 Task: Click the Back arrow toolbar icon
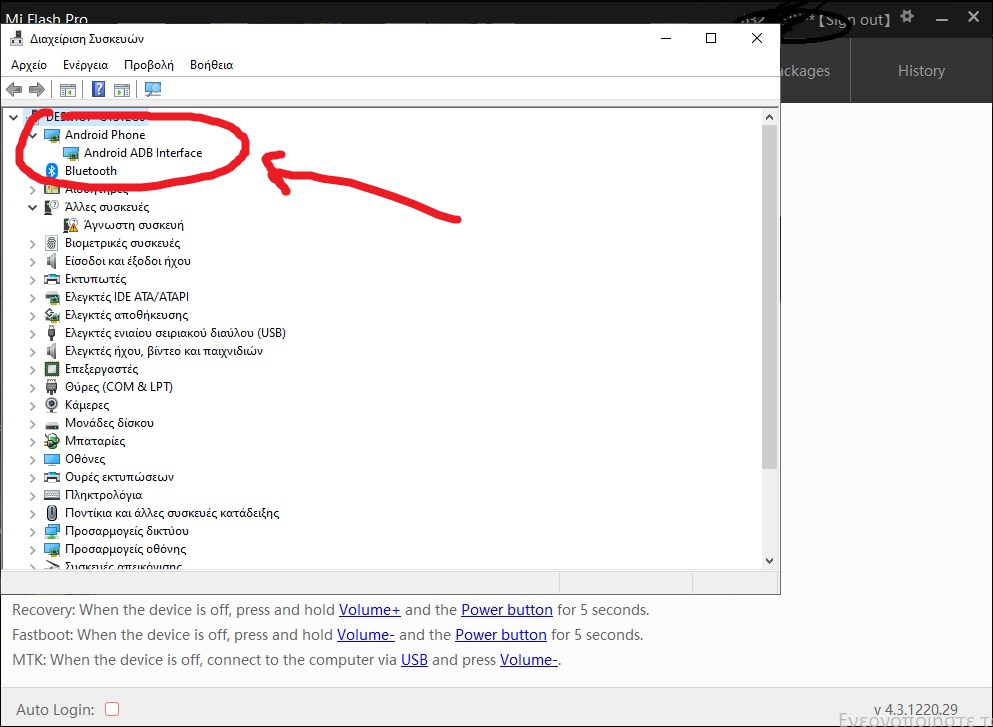pos(14,89)
